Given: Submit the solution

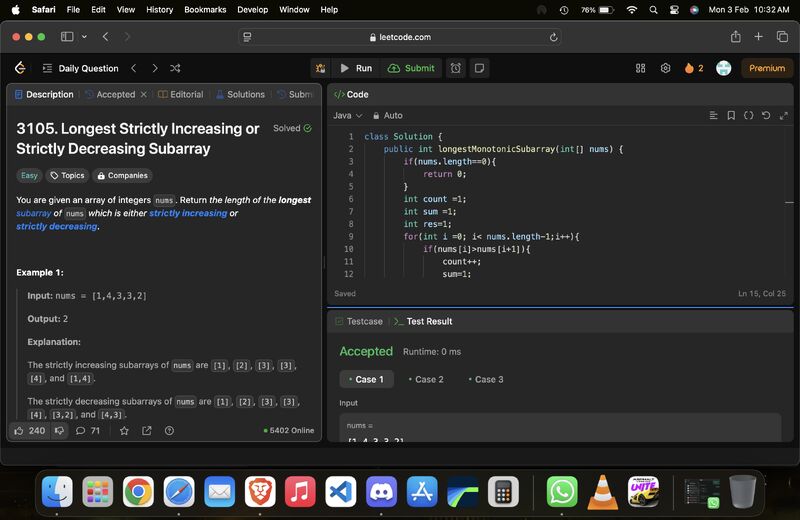Looking at the screenshot, I should tap(411, 68).
